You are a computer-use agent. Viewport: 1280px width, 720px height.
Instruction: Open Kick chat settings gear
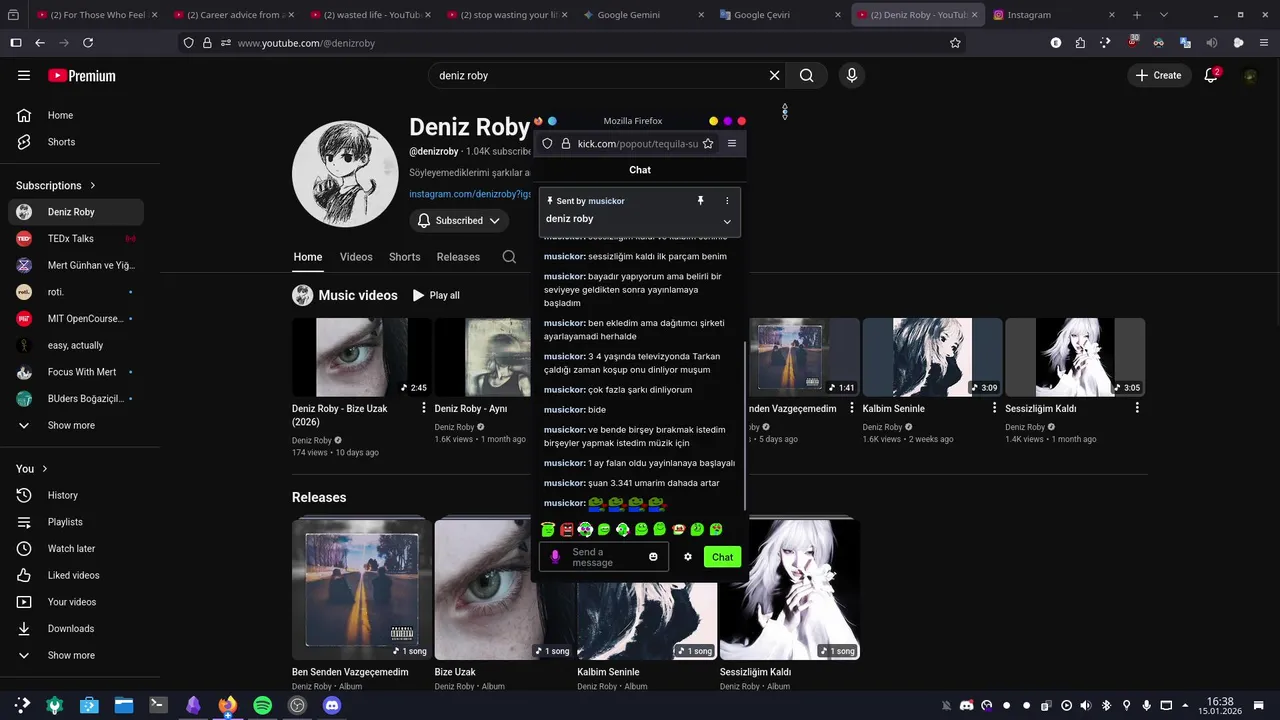688,557
